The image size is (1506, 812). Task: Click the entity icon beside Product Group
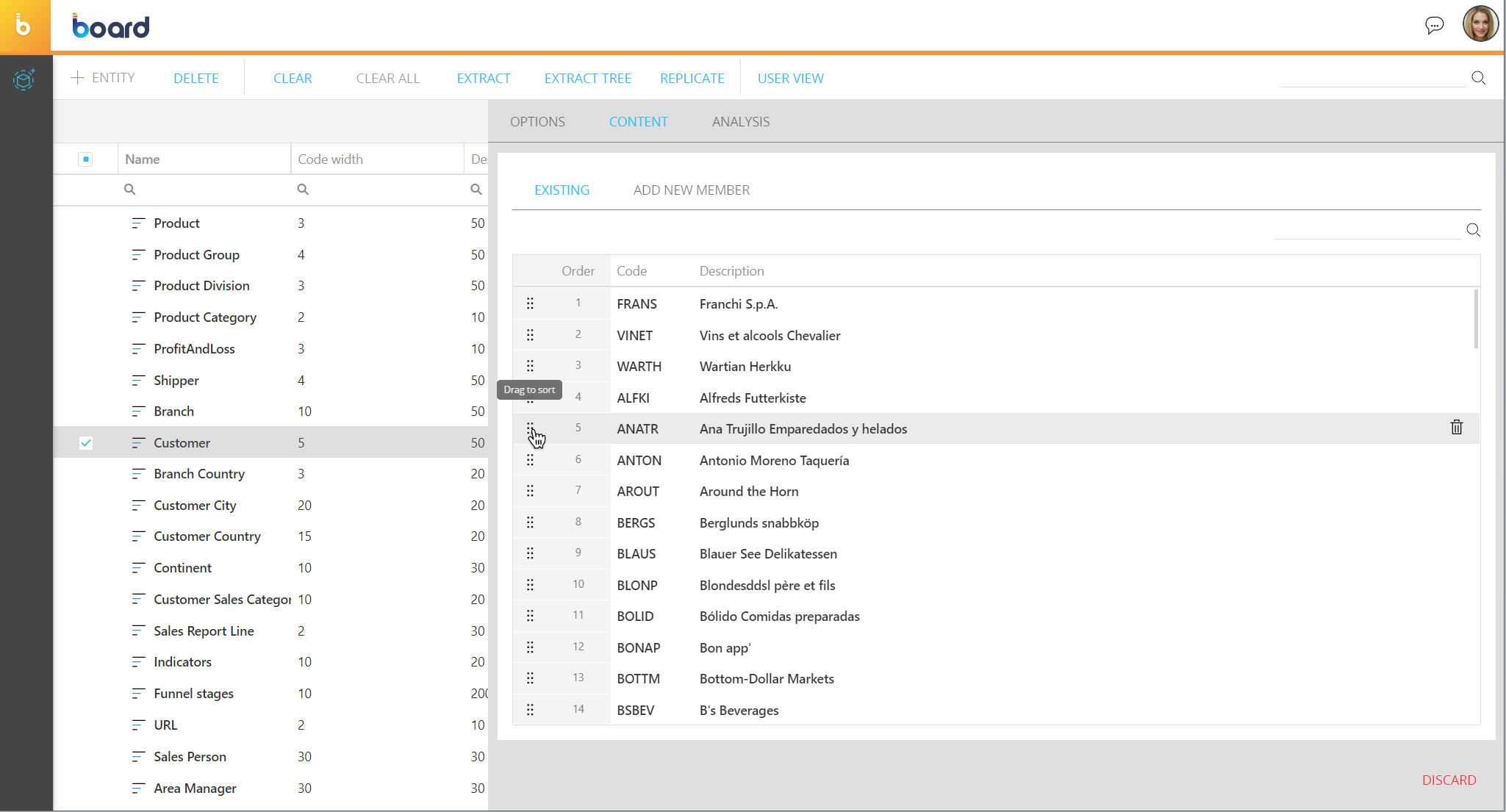(138, 255)
